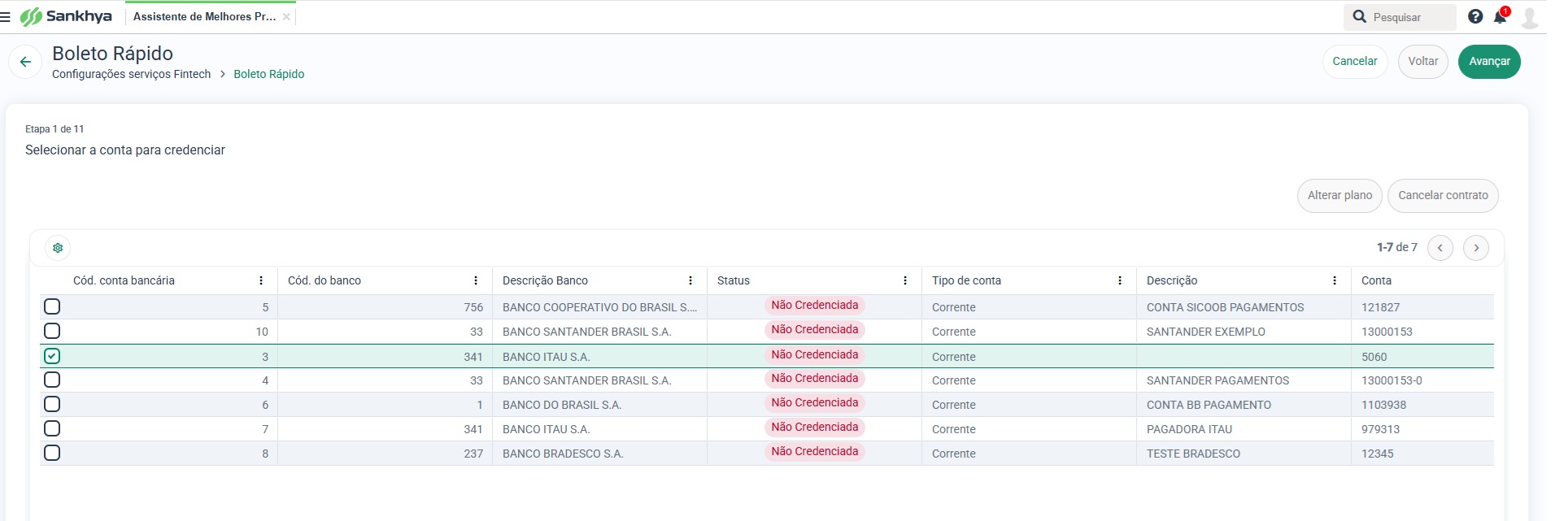Click the Sankhya logo
Image resolution: width=1568 pixels, height=521 pixels.
66,16
